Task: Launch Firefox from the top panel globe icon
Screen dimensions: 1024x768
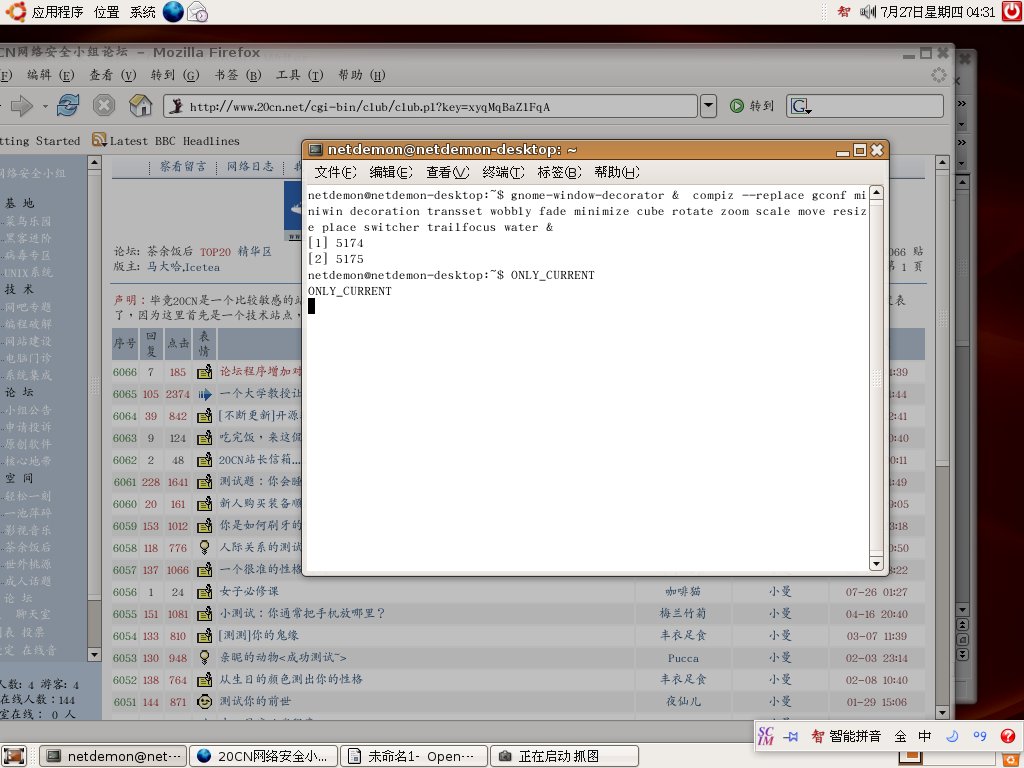Action: [x=173, y=12]
